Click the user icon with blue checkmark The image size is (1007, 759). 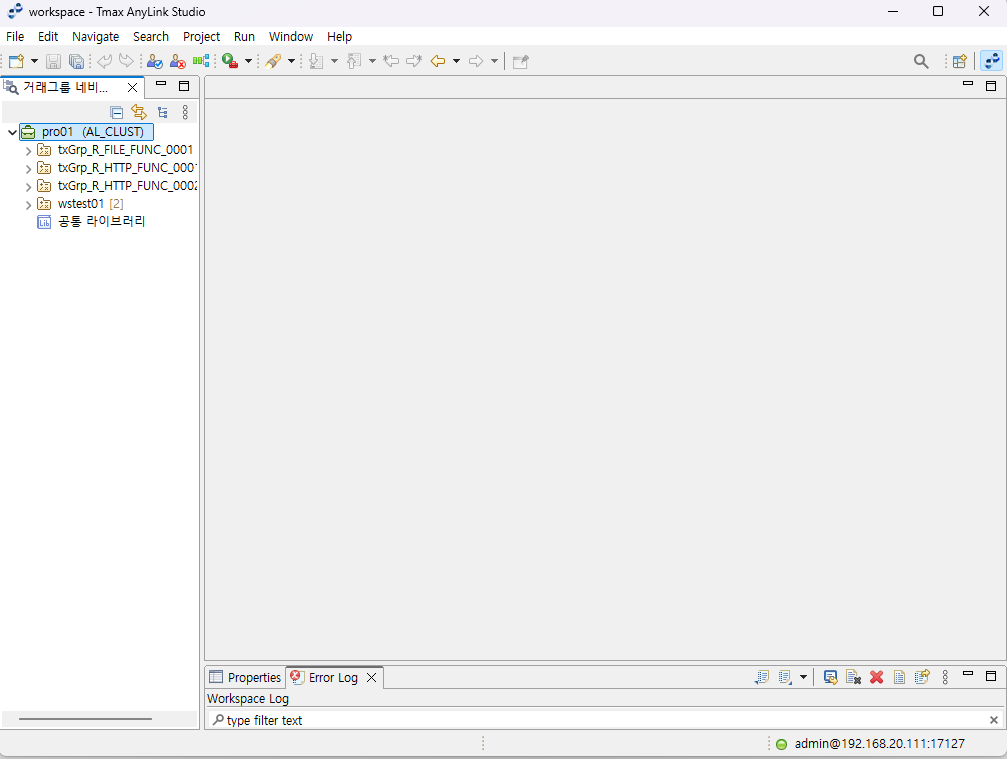click(155, 61)
